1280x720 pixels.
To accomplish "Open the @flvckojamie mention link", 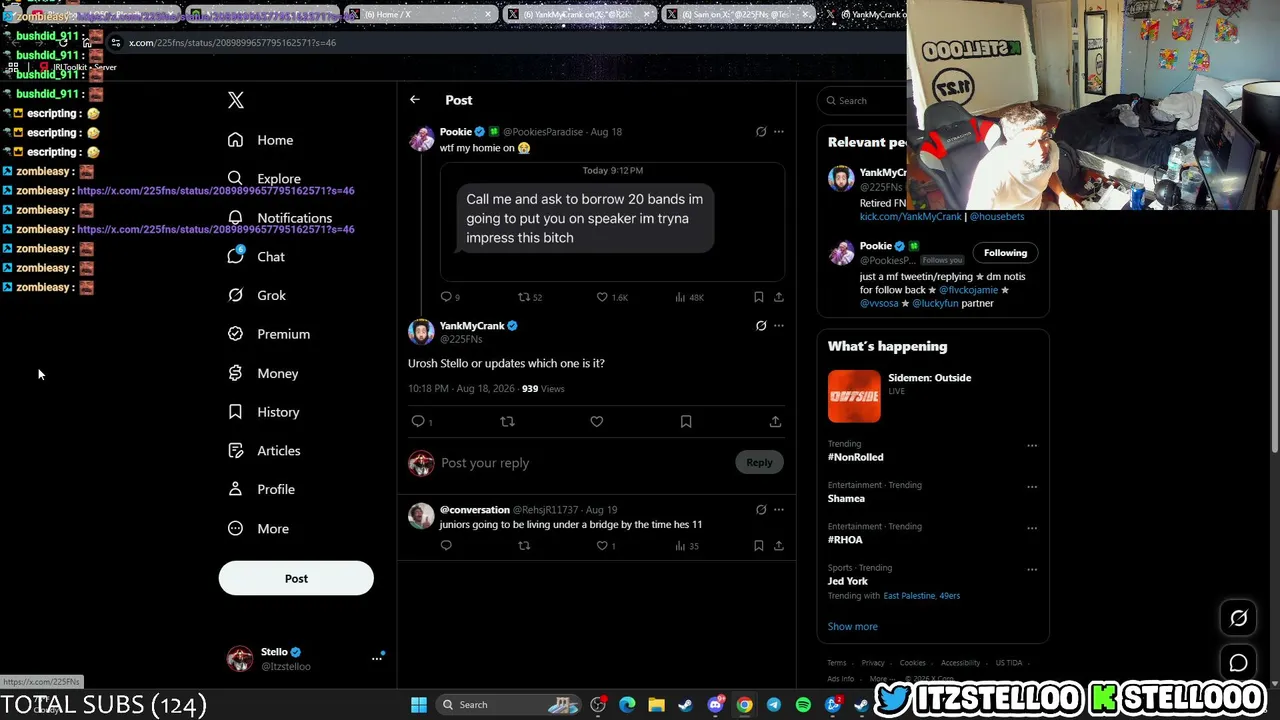I will 968,290.
